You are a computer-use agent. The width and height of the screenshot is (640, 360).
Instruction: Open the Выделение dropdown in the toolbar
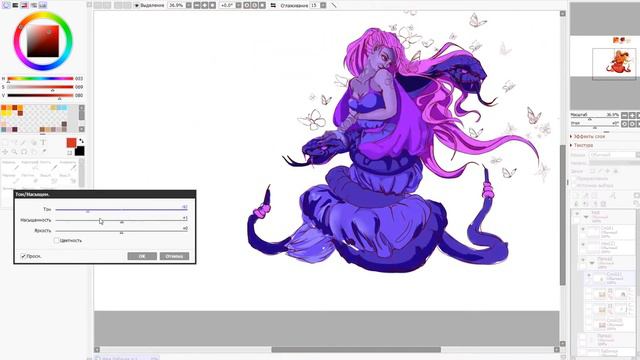[150, 5]
